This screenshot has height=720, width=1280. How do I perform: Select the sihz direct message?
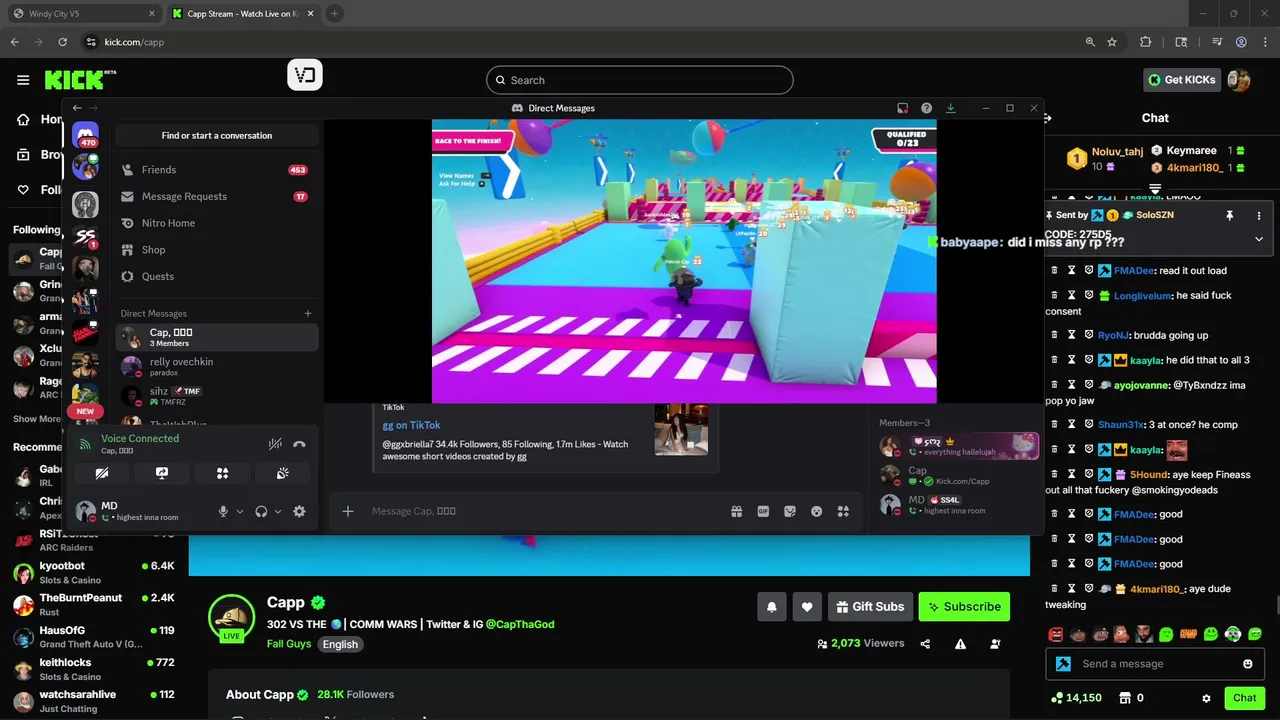click(x=216, y=396)
